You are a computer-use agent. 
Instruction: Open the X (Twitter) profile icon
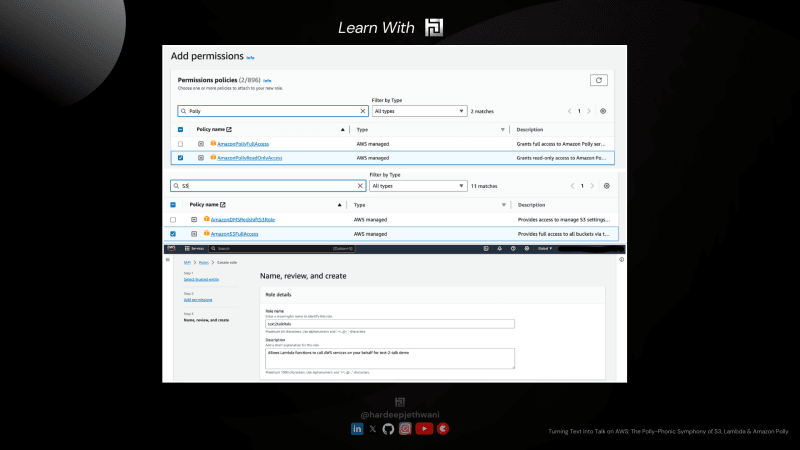[373, 429]
